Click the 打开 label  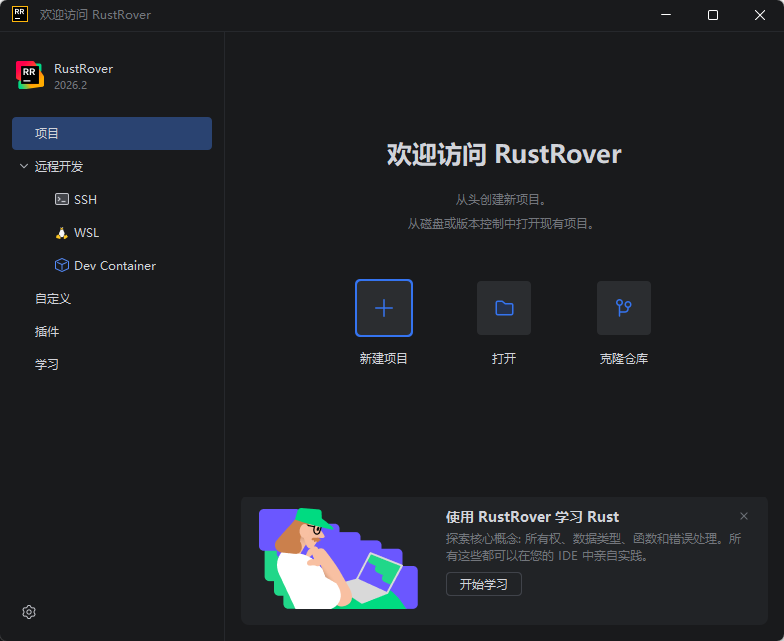504,358
